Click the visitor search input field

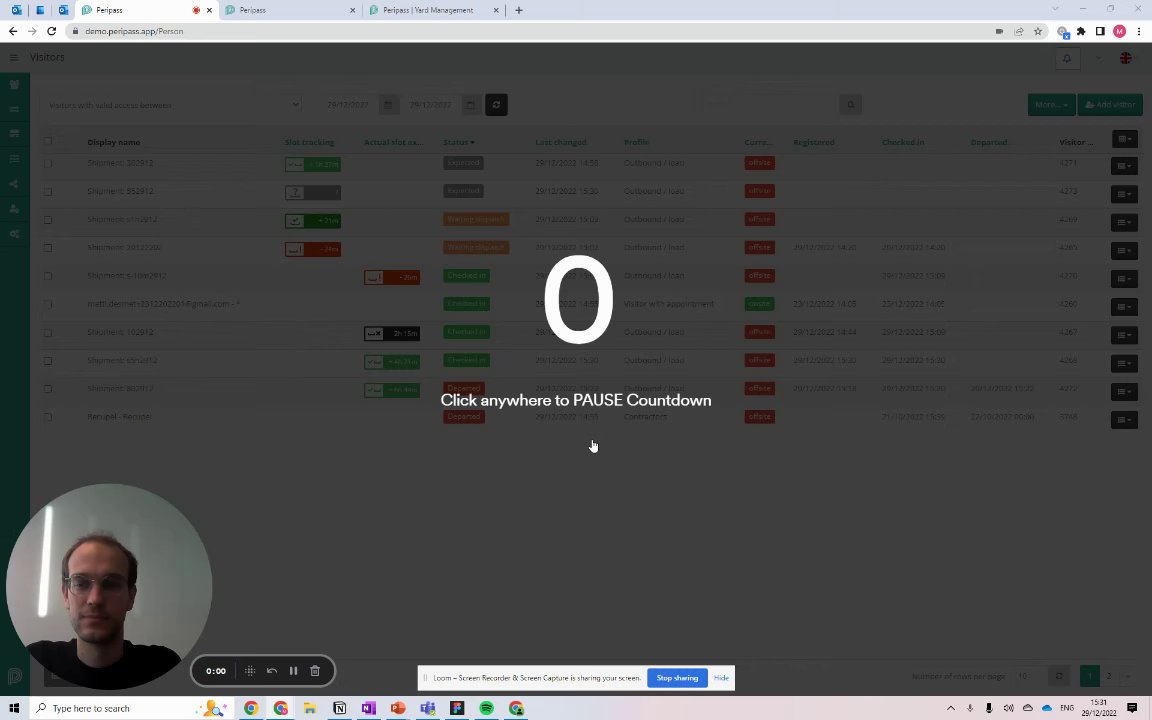[766, 104]
